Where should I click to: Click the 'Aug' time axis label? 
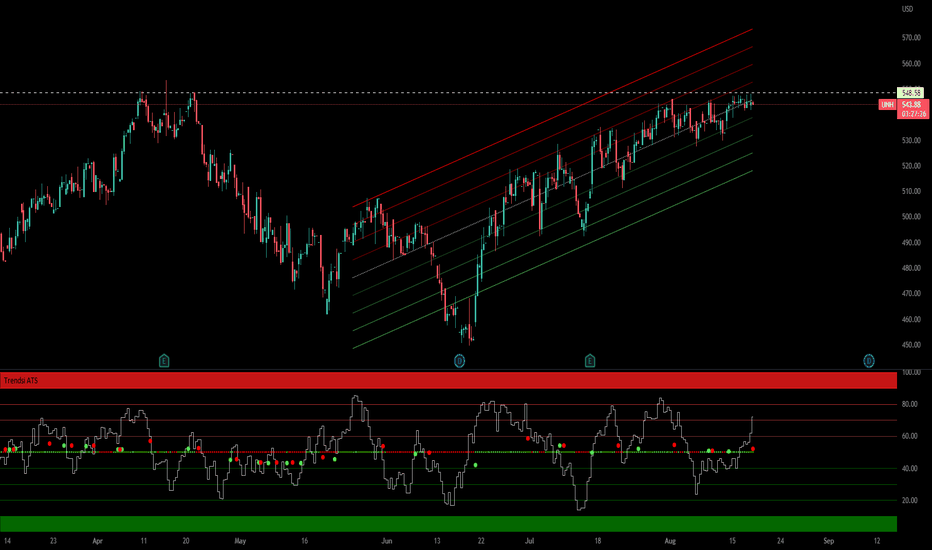point(670,541)
